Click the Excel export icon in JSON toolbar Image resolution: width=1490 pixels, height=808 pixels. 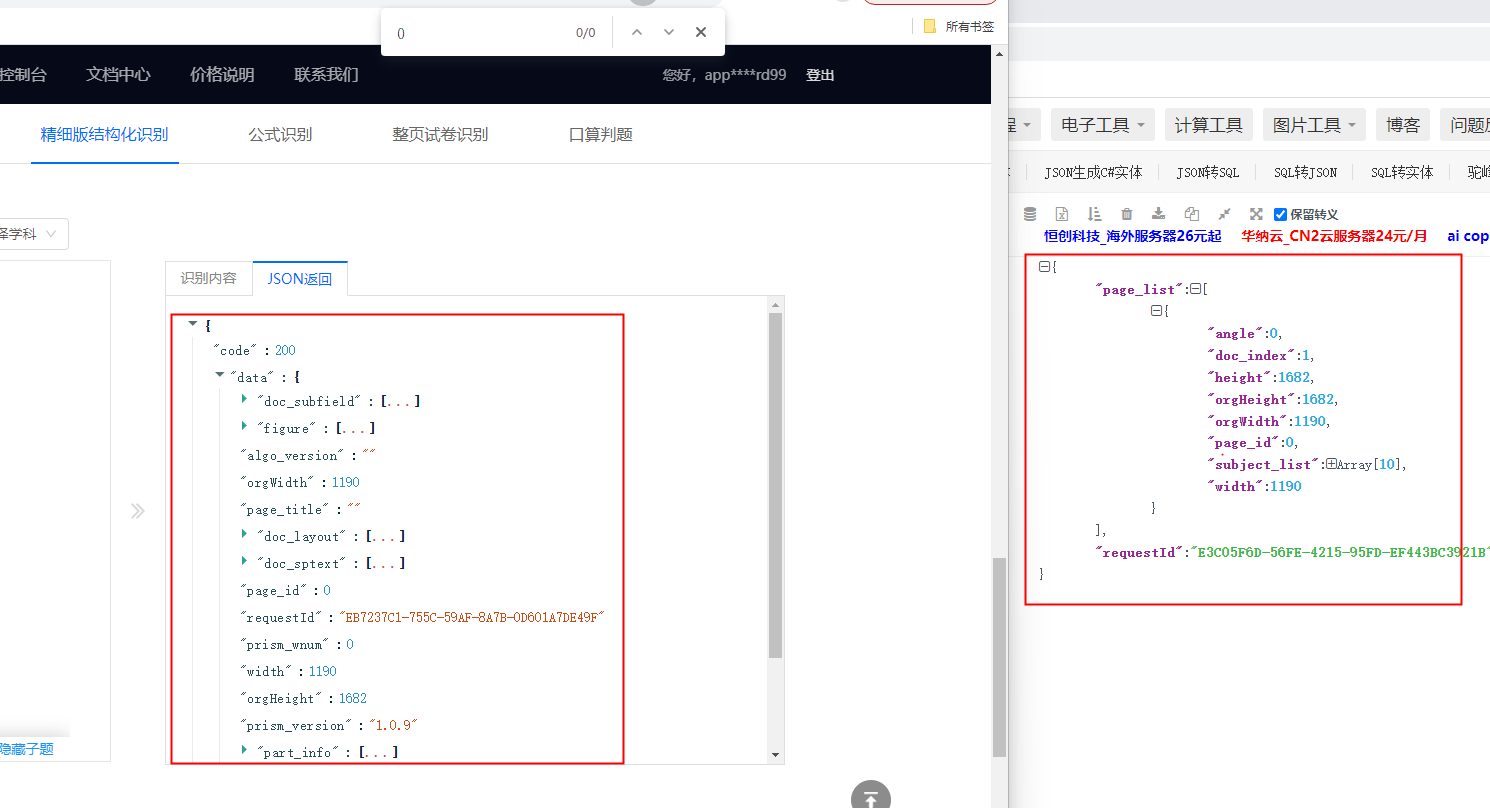(x=1062, y=214)
